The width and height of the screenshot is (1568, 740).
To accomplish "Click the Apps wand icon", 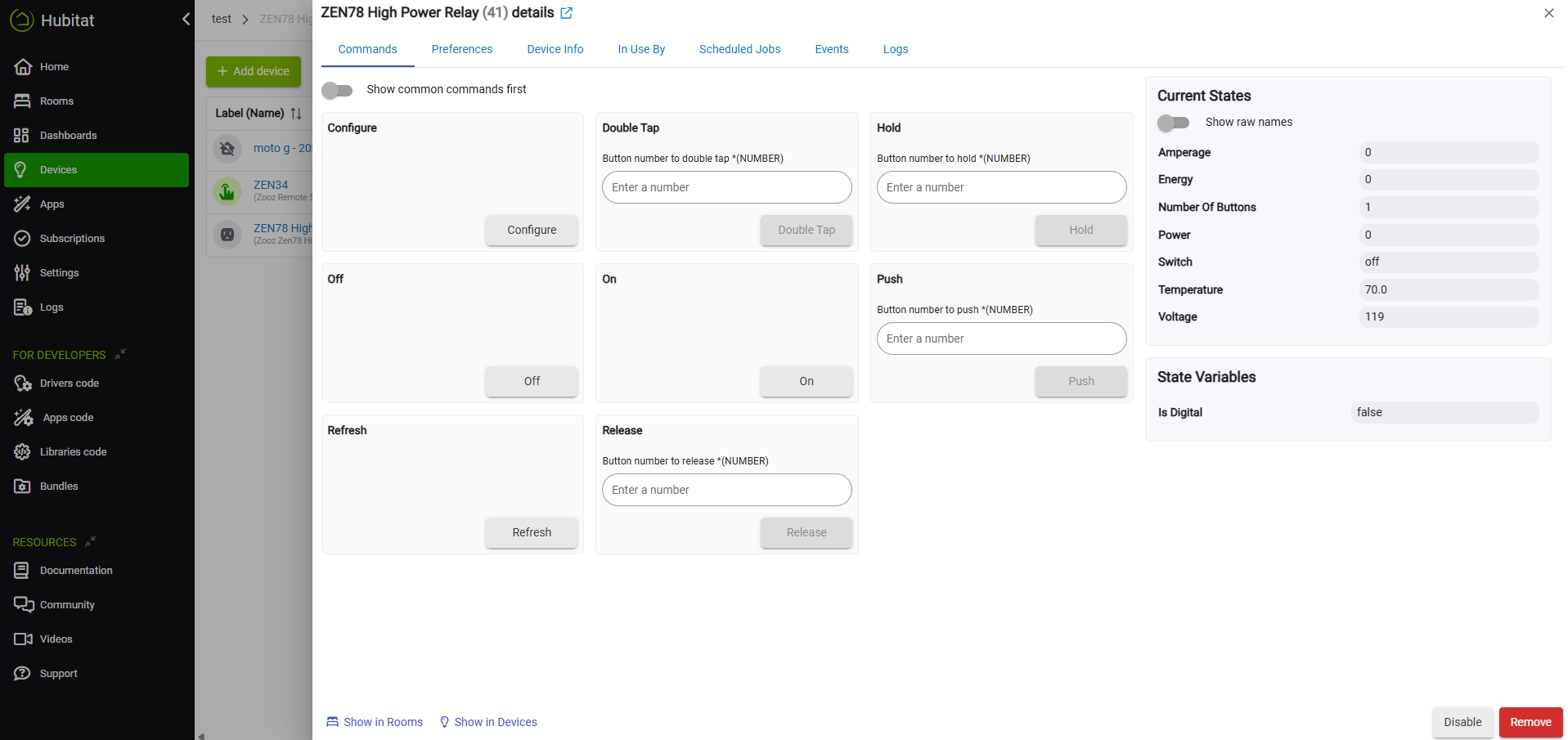I will point(22,204).
